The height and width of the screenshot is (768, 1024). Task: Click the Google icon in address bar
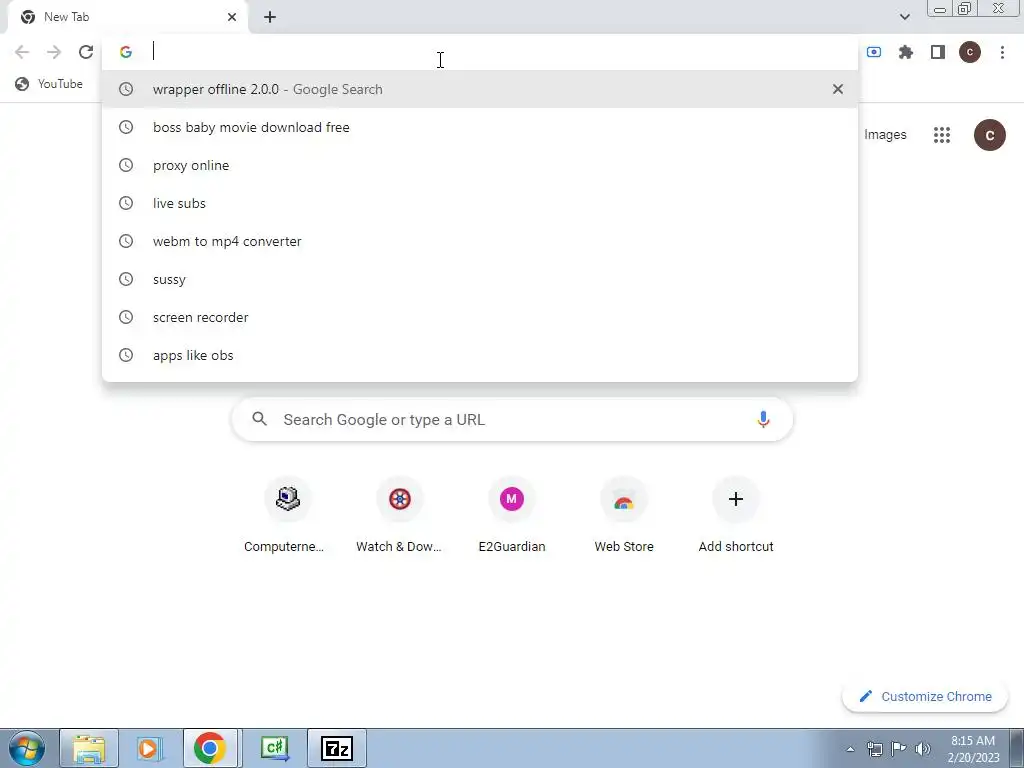(126, 52)
